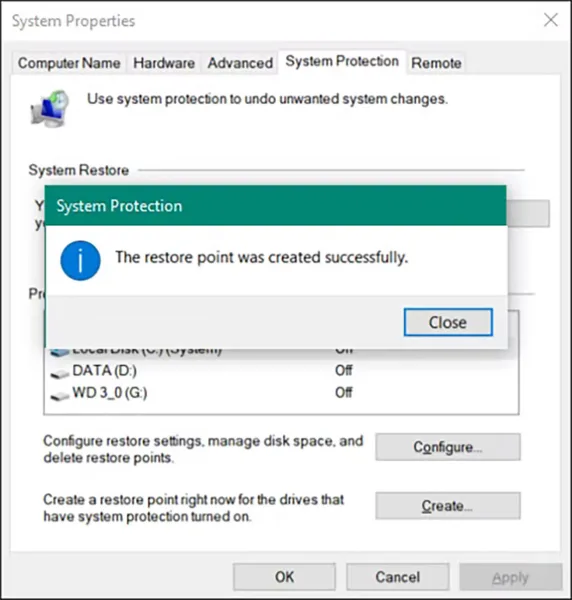Click the Cancel button

pos(398,577)
